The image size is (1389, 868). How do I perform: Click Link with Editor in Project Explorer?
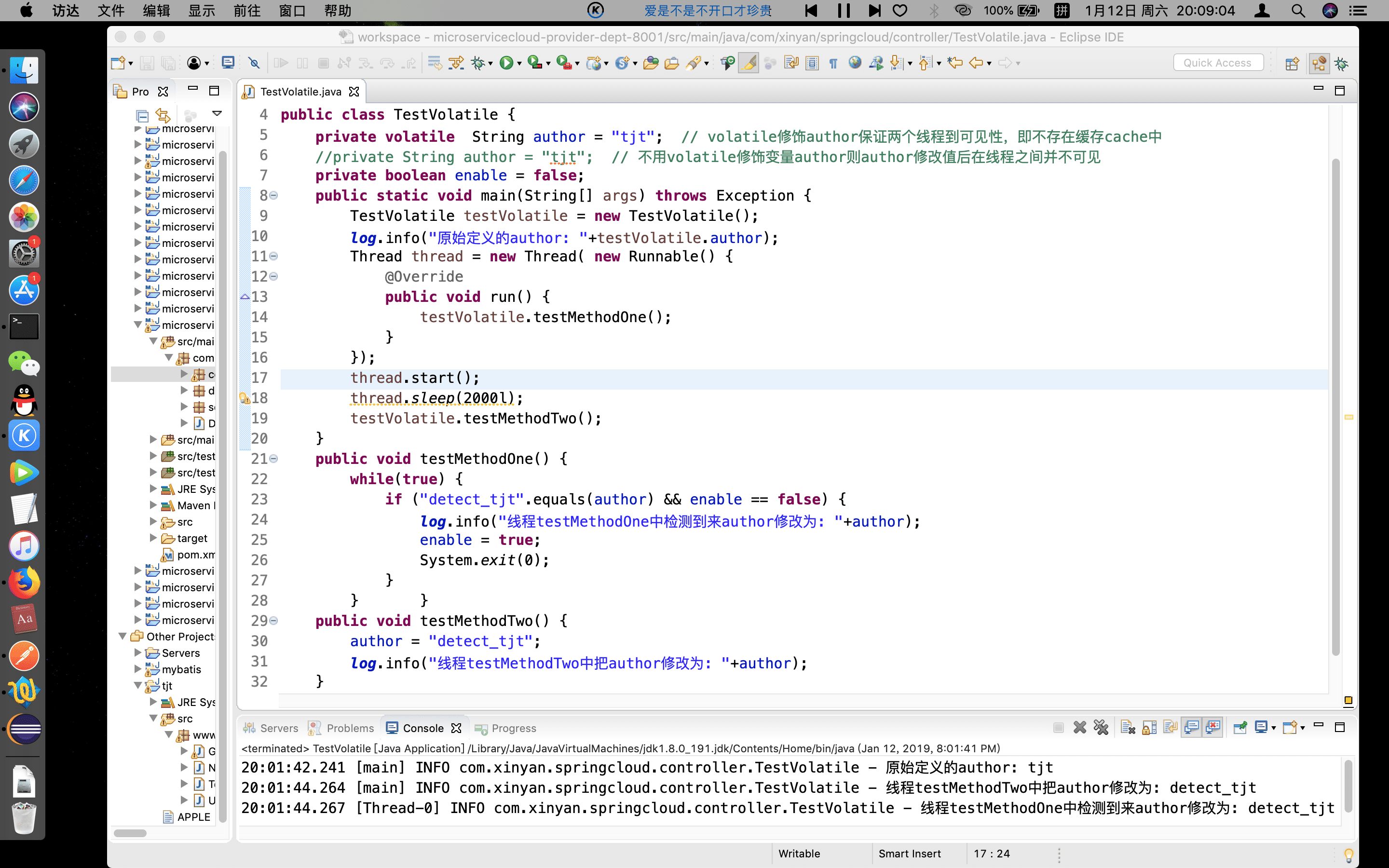(x=163, y=115)
